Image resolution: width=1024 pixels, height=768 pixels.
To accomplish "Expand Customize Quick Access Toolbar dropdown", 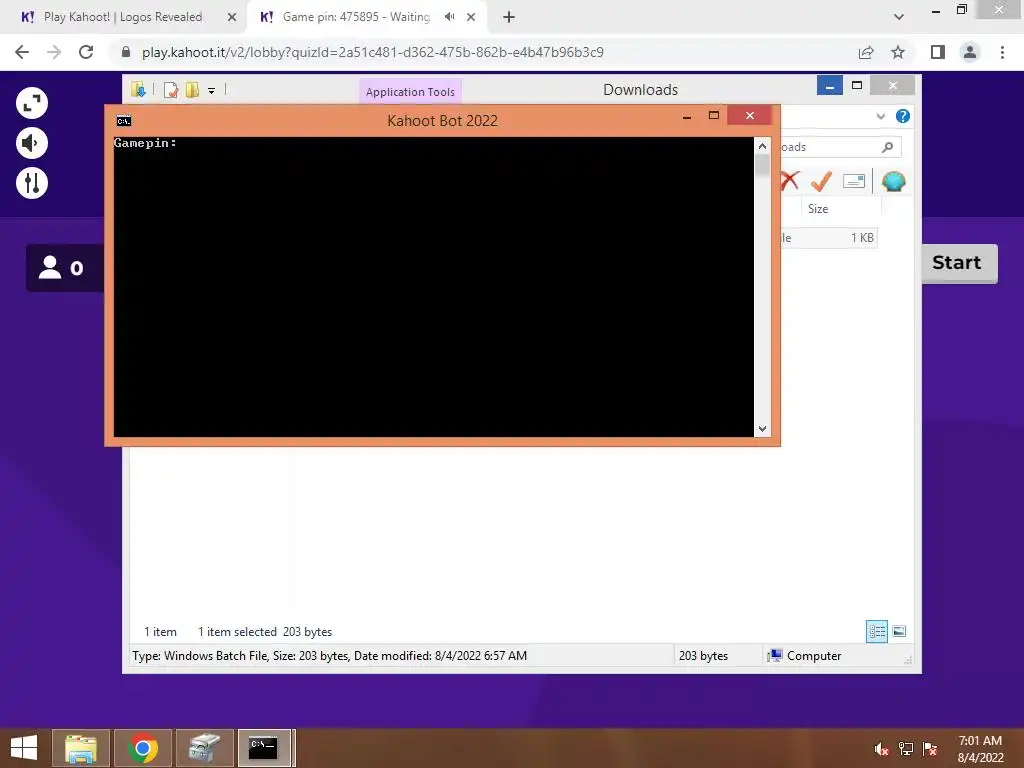I will 212,91.
